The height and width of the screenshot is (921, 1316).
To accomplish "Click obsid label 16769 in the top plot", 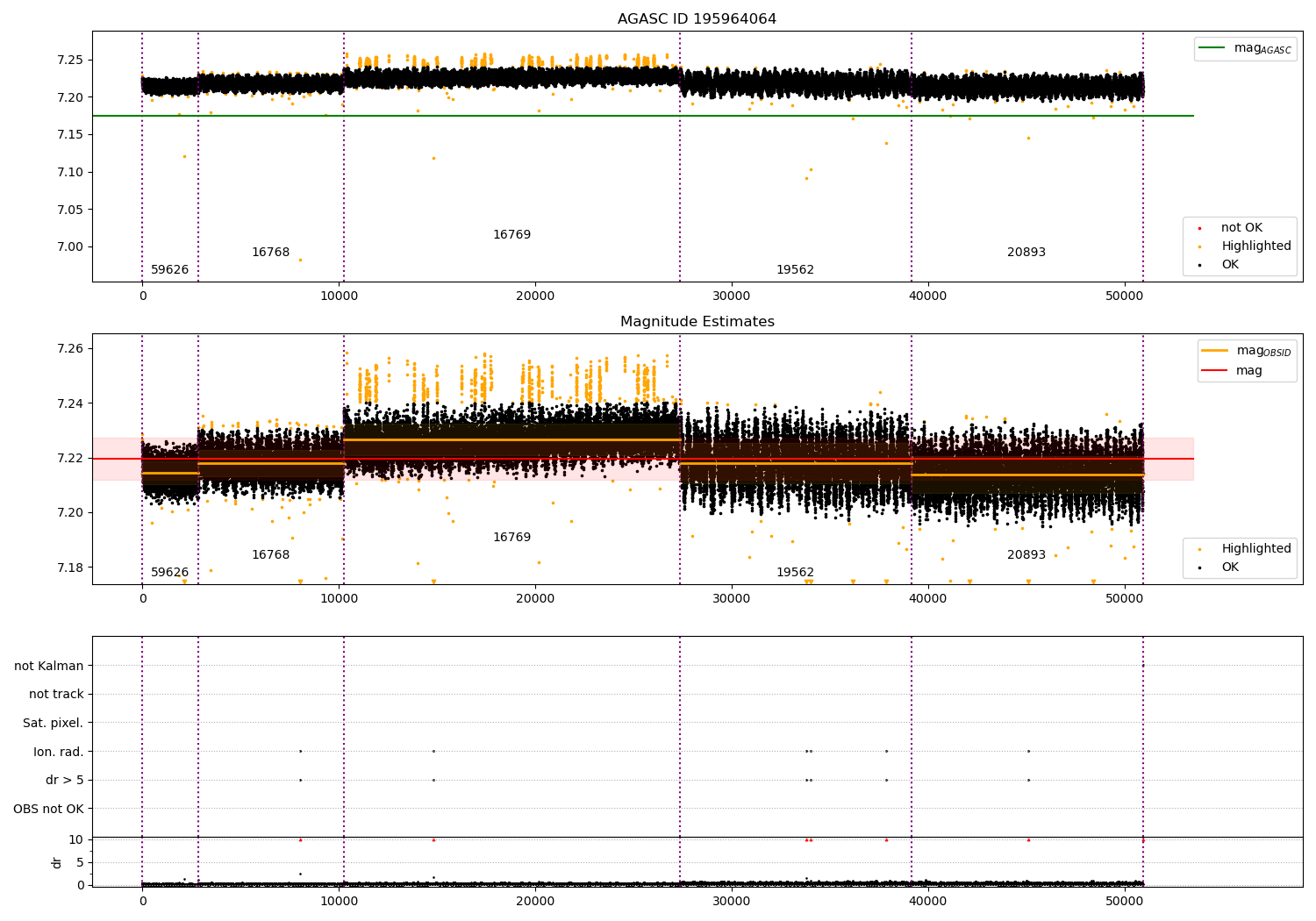I will click(511, 235).
